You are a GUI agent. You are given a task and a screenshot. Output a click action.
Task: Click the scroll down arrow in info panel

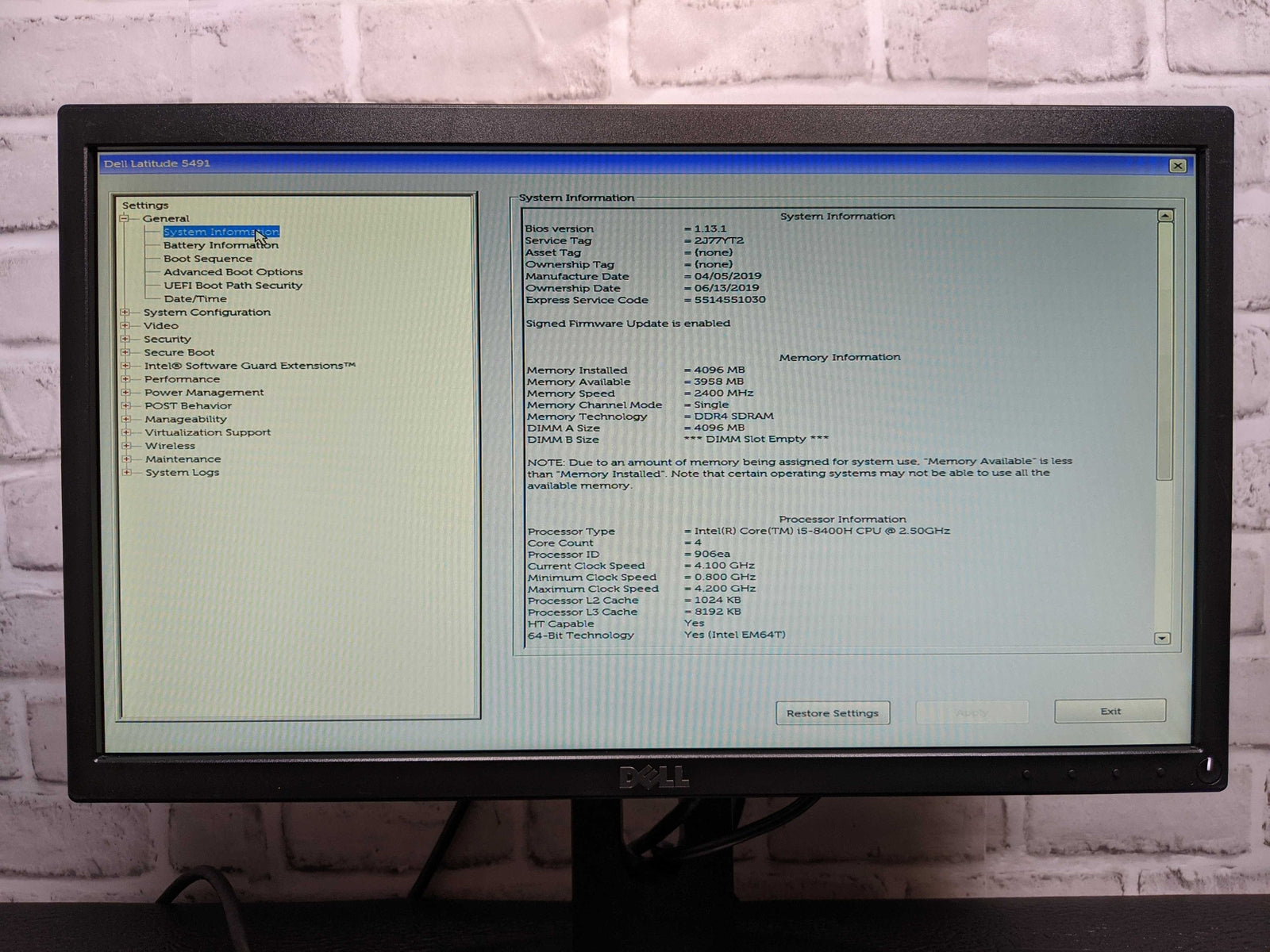click(x=1163, y=639)
